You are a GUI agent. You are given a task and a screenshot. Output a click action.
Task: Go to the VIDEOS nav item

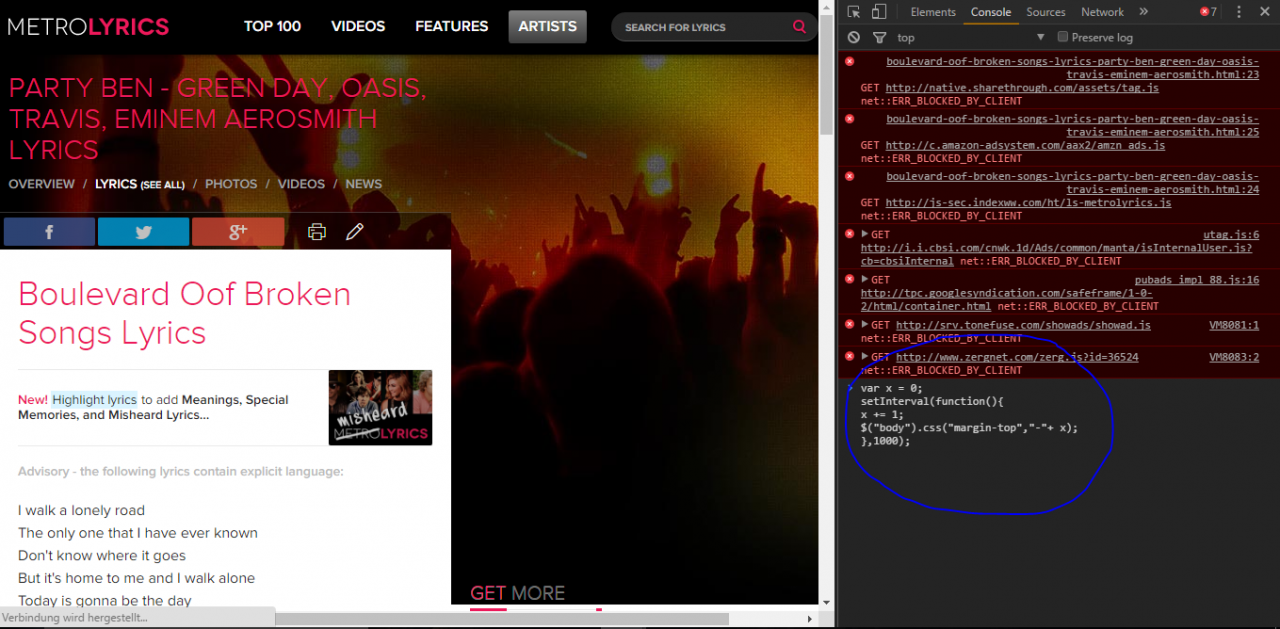(x=358, y=27)
